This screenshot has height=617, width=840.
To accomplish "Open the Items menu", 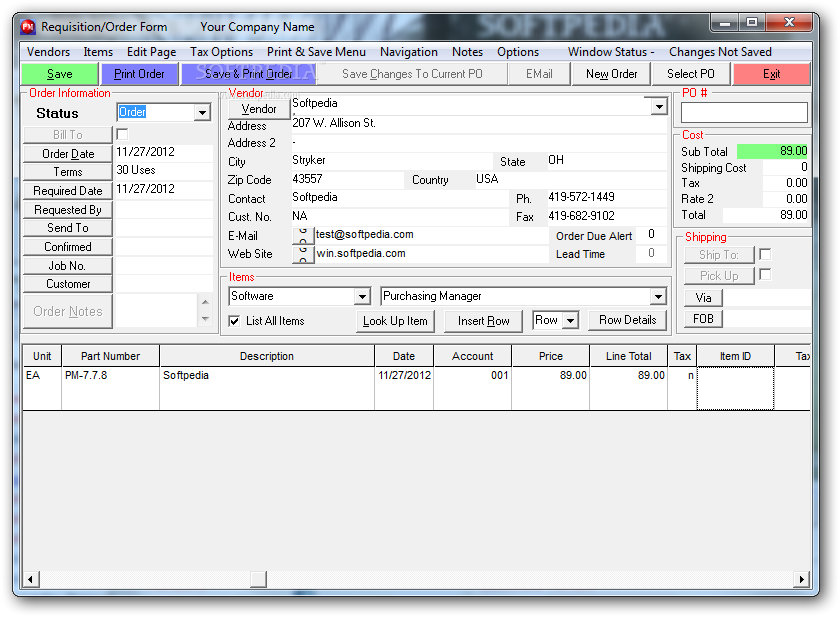I will pos(98,52).
